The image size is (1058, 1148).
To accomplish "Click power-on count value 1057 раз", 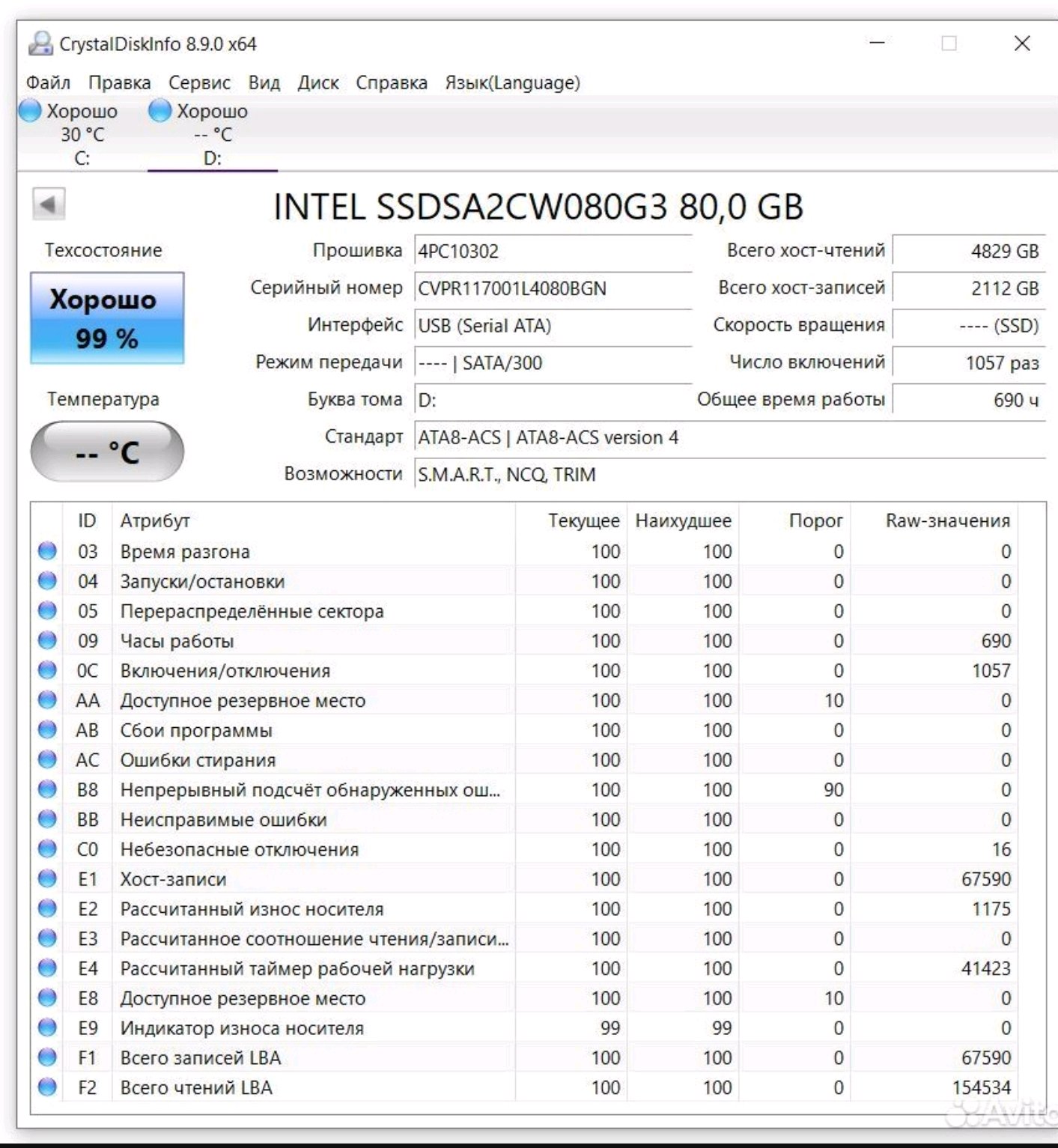I will point(969,363).
